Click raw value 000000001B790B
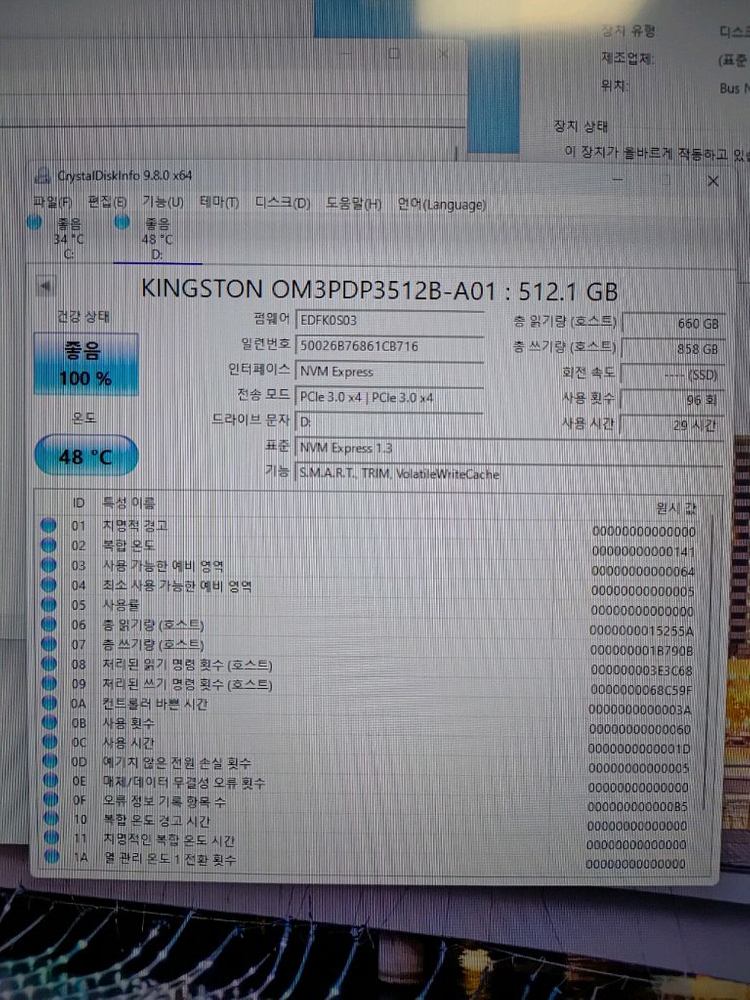The width and height of the screenshot is (750, 1000). [642, 651]
